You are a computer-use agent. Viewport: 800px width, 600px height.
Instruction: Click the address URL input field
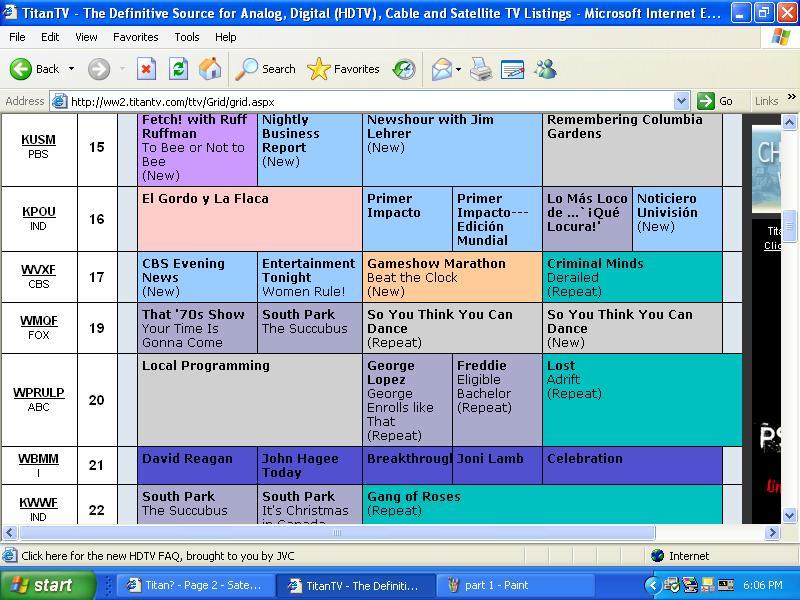click(370, 102)
